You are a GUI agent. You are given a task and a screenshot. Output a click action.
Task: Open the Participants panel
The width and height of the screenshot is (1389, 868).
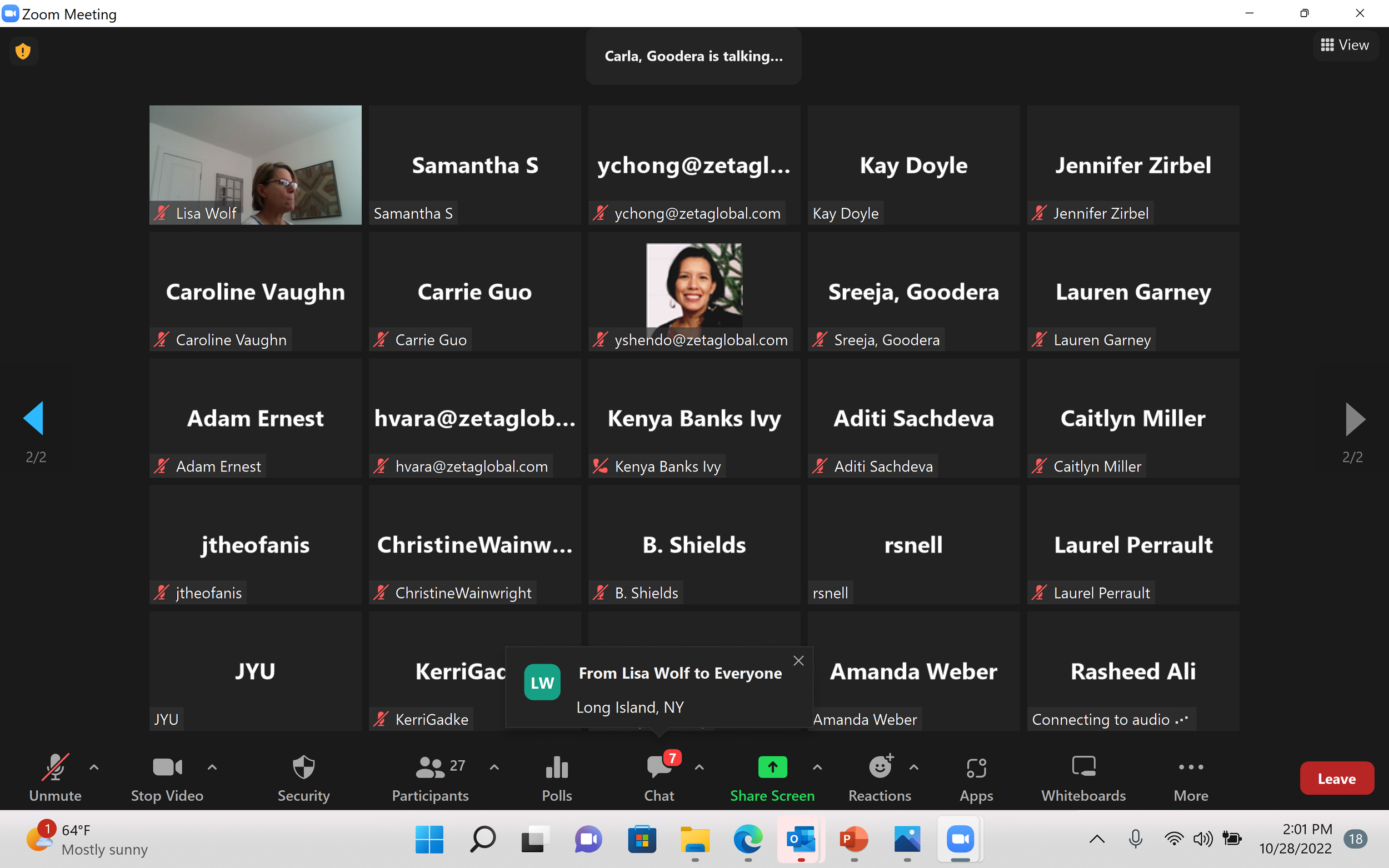point(430,777)
